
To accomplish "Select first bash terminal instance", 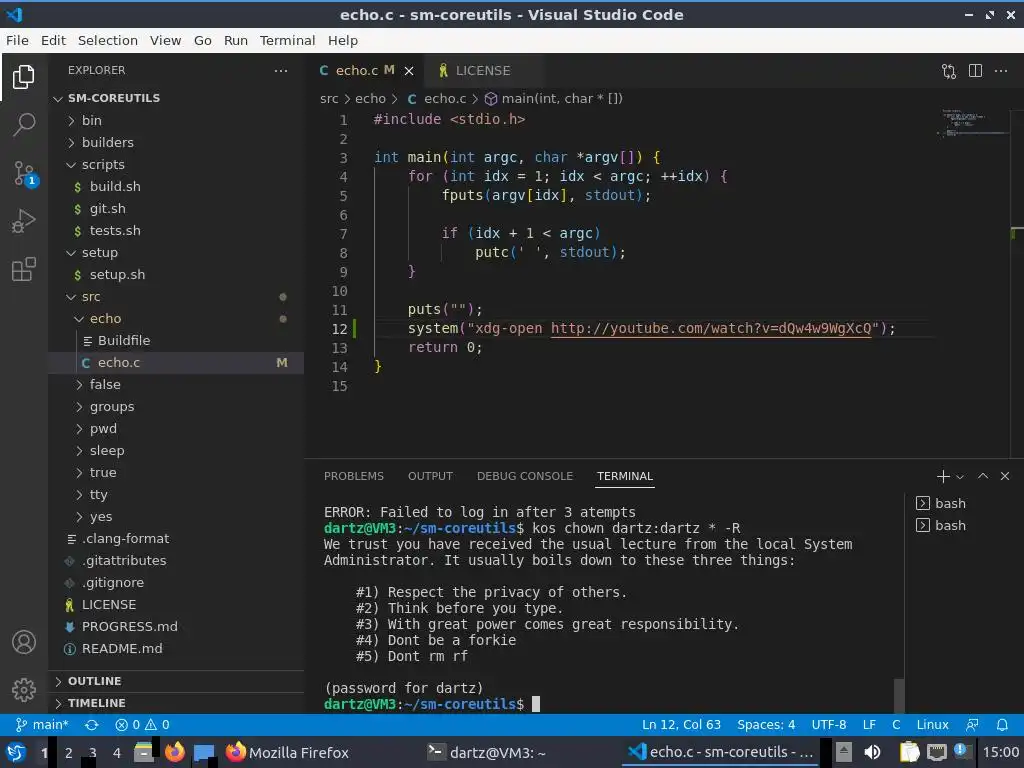I will (940, 504).
